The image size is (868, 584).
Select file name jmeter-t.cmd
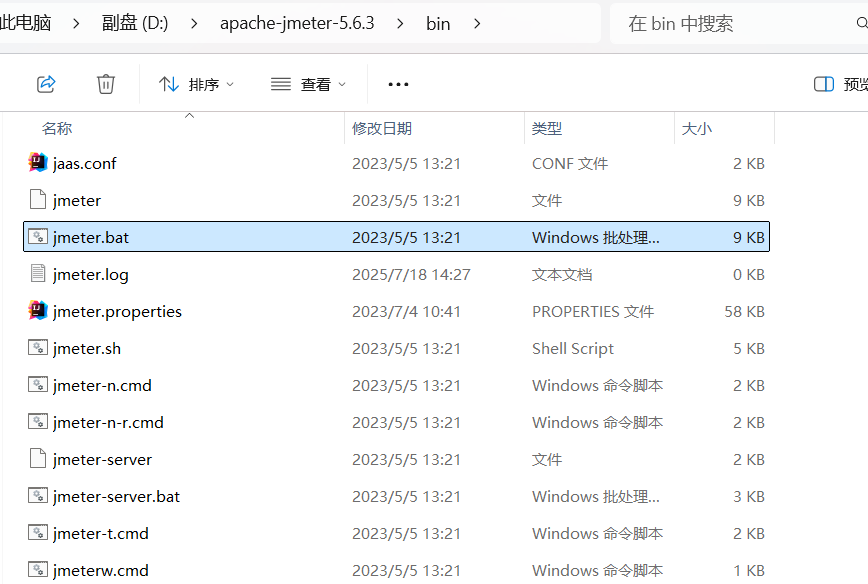click(x=101, y=534)
